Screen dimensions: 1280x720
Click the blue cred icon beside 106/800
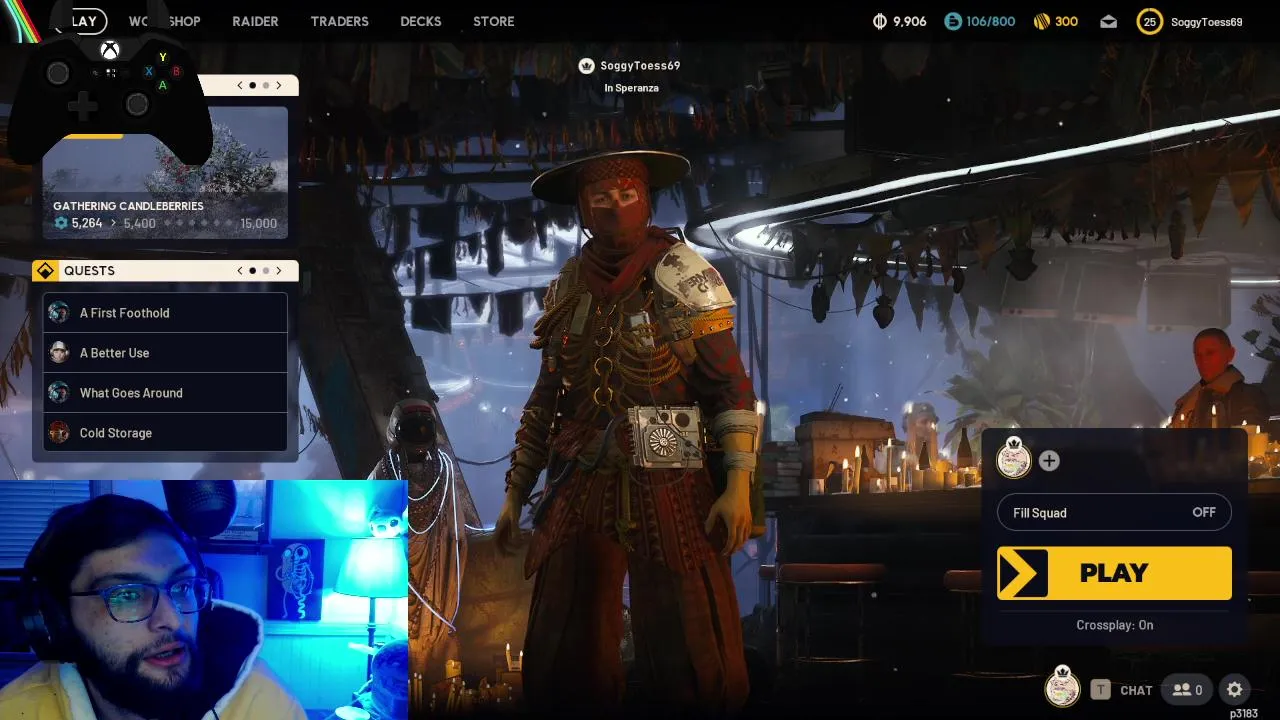pos(953,21)
